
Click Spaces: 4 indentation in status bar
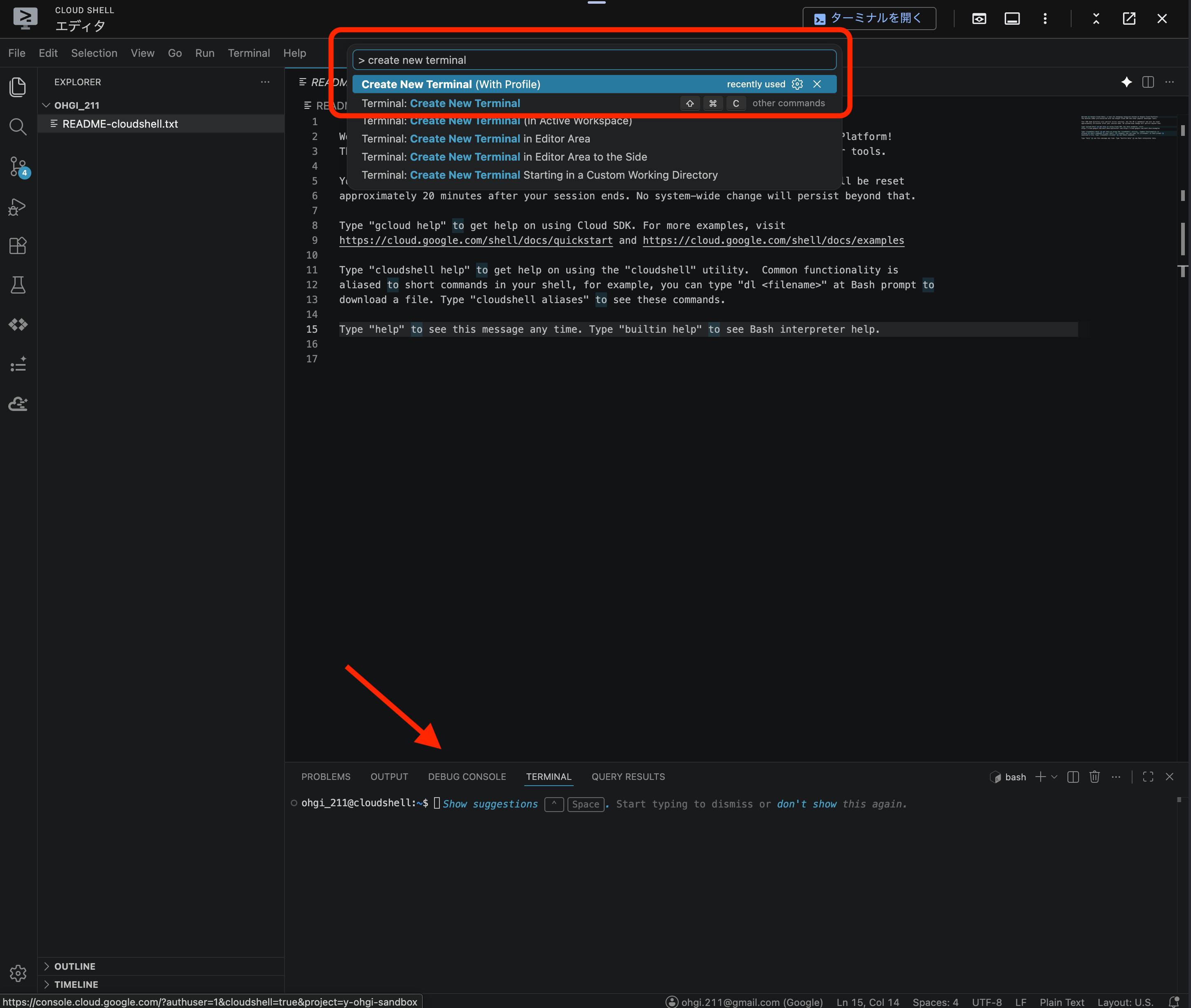935,1002
